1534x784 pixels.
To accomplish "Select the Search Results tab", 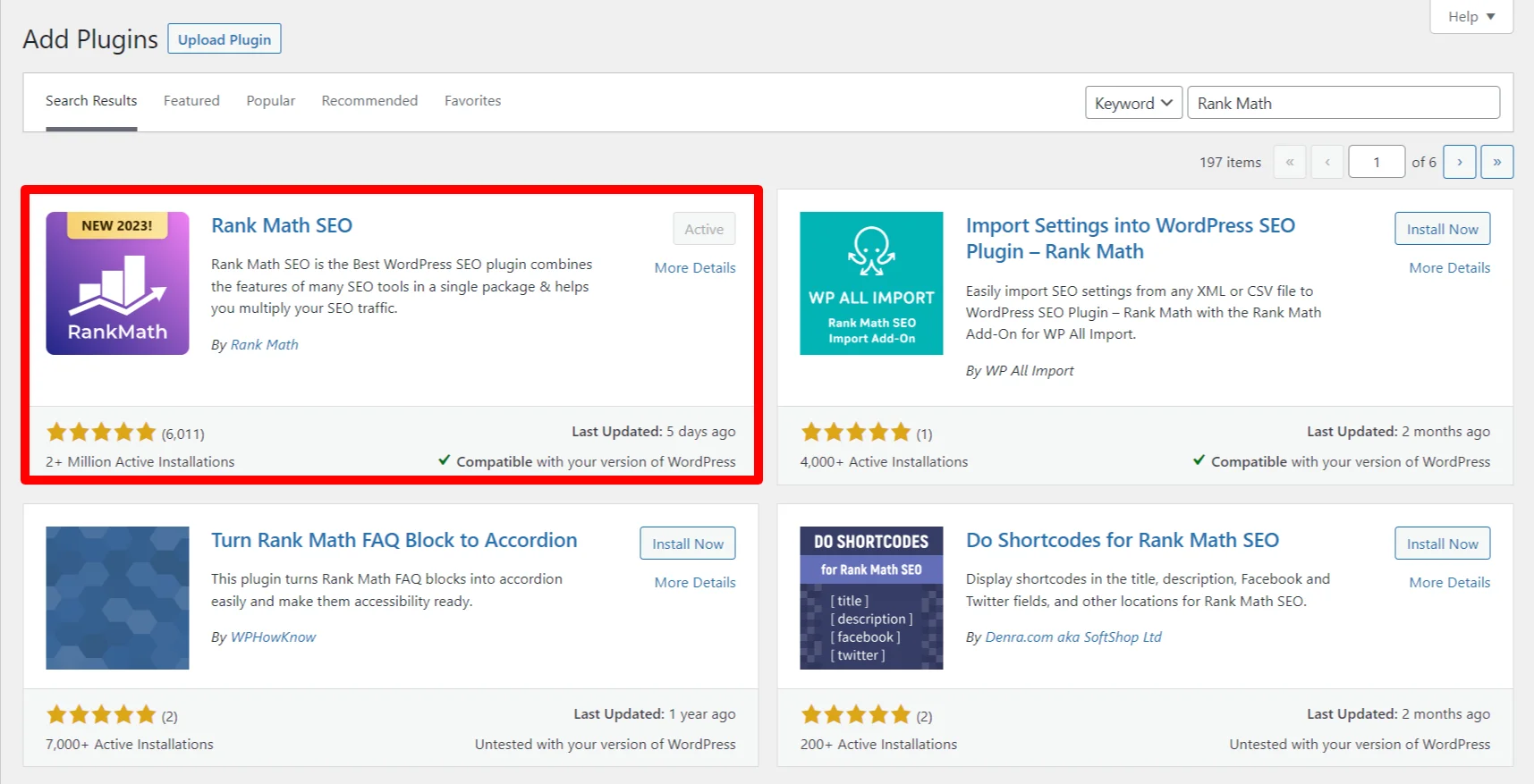I will pos(91,101).
